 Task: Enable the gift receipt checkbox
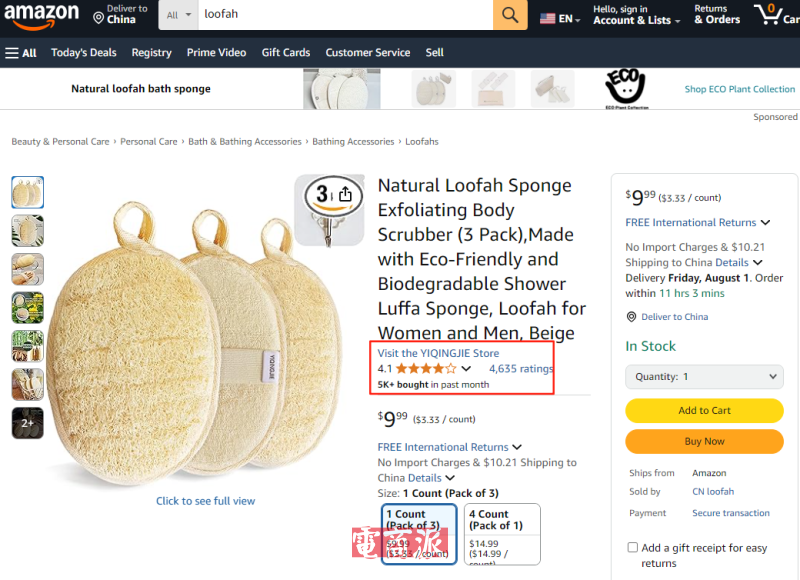632,548
